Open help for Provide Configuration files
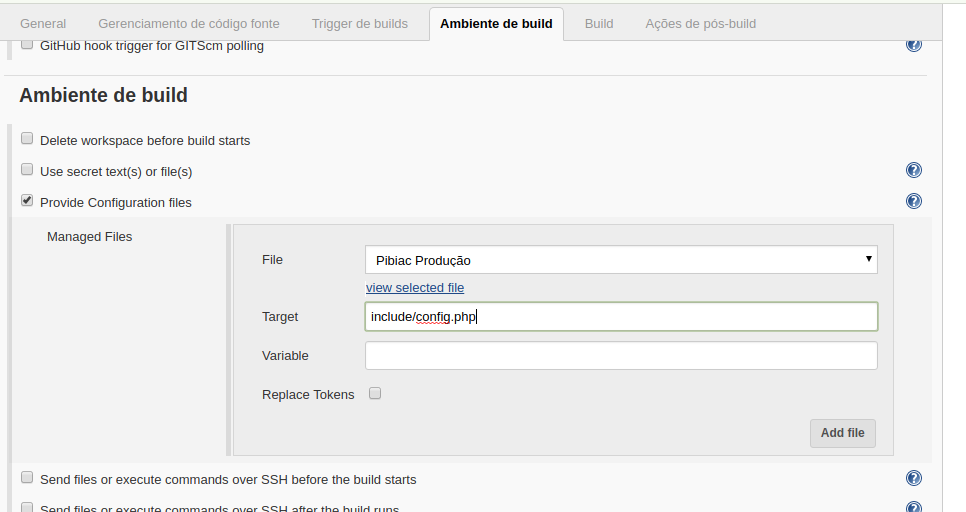The width and height of the screenshot is (966, 512). tap(914, 201)
